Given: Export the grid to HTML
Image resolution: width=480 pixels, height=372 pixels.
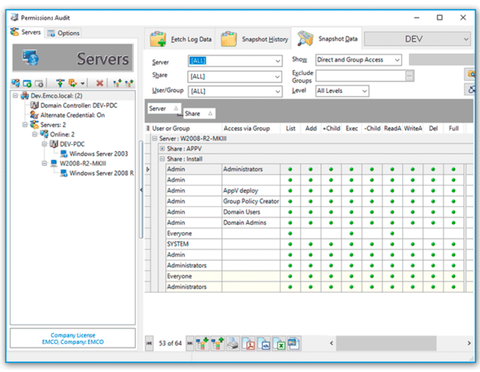Looking at the screenshot, I should point(264,343).
